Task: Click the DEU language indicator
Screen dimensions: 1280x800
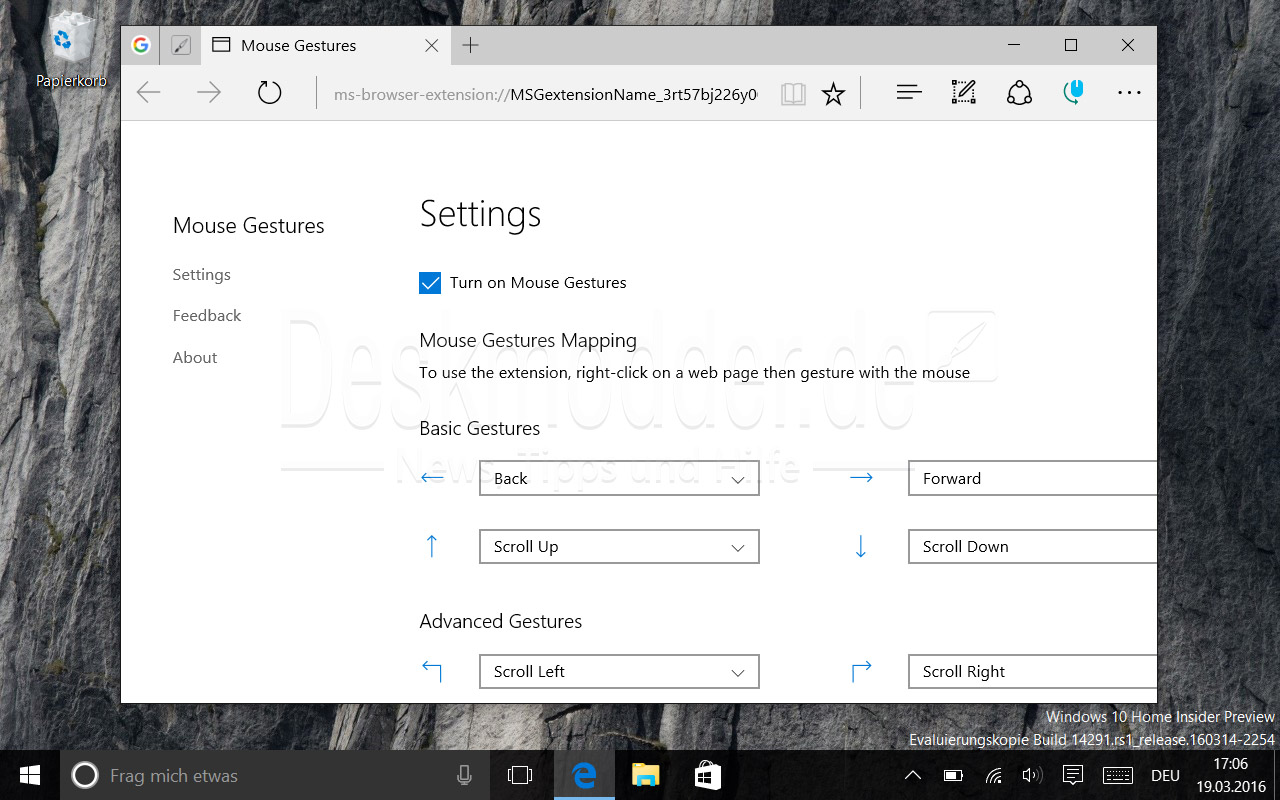Action: click(x=1165, y=775)
